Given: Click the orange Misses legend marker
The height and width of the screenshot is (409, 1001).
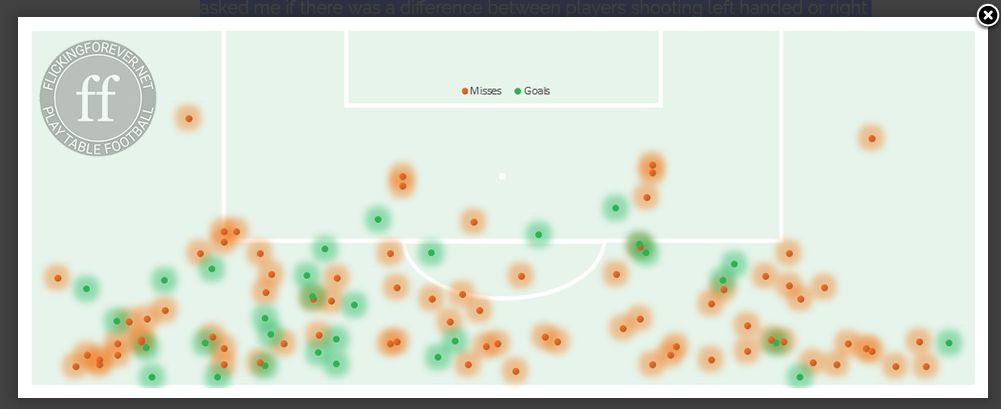Looking at the screenshot, I should pos(465,91).
